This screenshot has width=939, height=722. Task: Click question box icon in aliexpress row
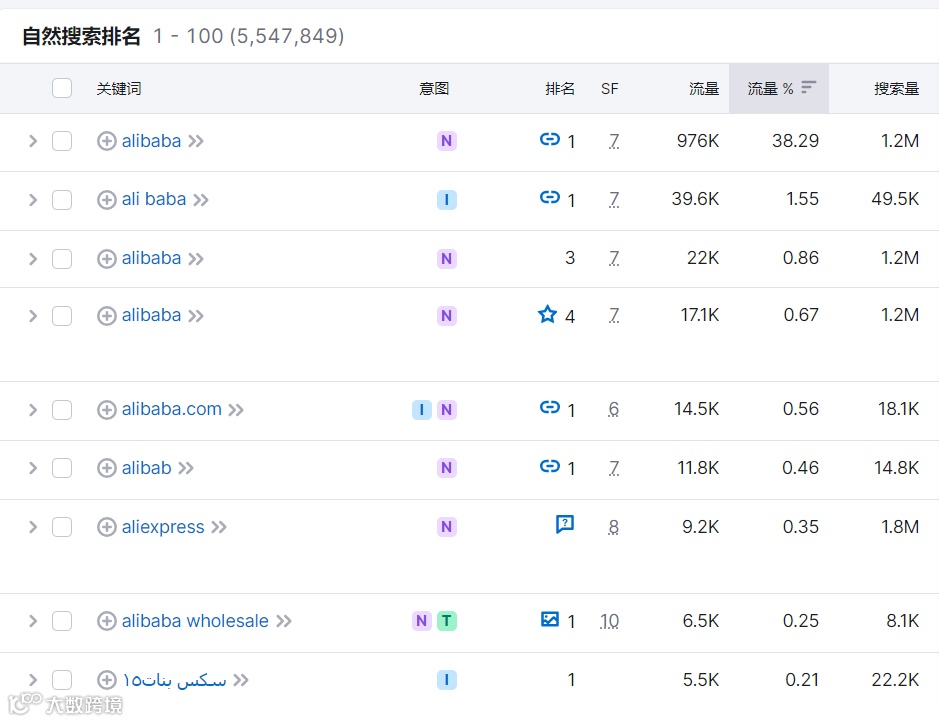coord(565,524)
